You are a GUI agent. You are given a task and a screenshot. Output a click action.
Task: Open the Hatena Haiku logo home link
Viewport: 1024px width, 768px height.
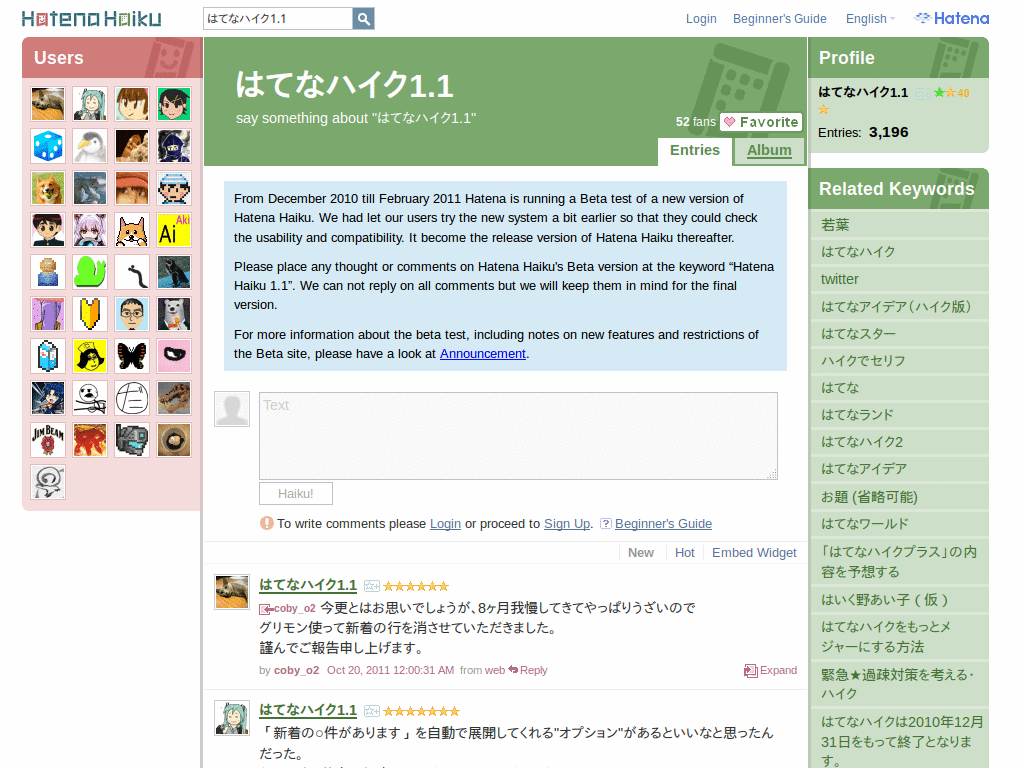91,18
